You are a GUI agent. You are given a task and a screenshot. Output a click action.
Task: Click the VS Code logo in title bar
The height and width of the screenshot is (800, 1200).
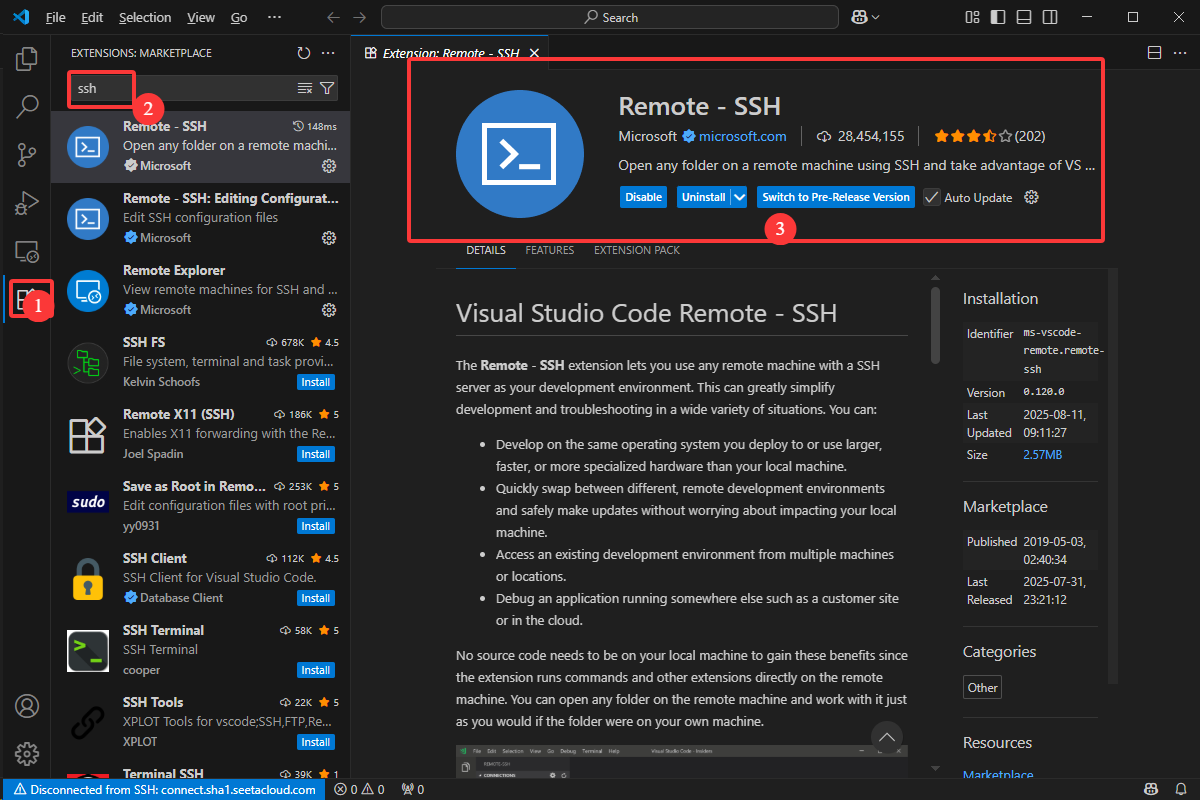point(22,17)
